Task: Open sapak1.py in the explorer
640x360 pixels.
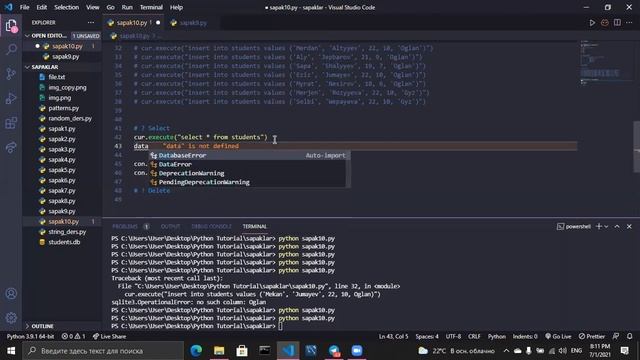Action: (x=62, y=129)
